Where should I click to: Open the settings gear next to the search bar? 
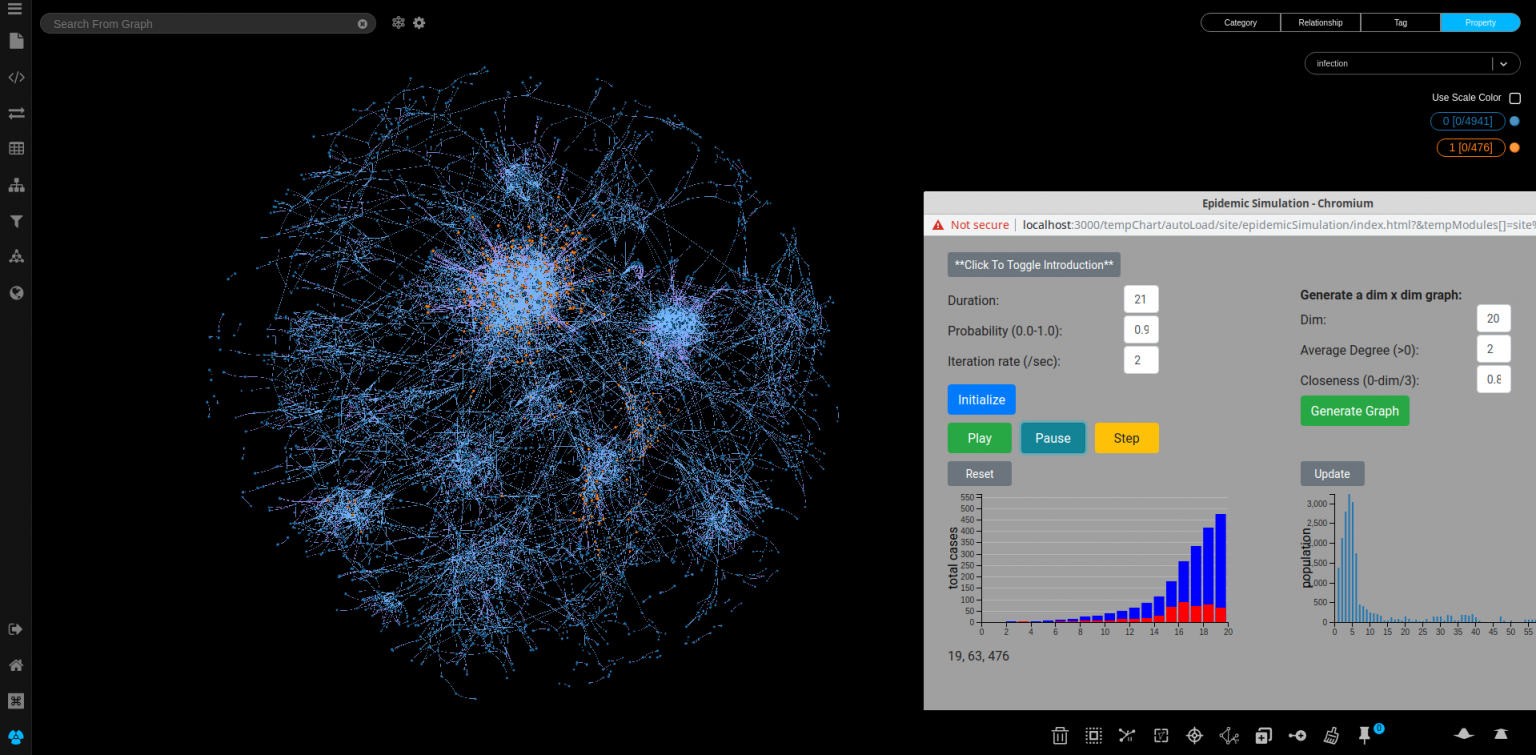coord(419,22)
